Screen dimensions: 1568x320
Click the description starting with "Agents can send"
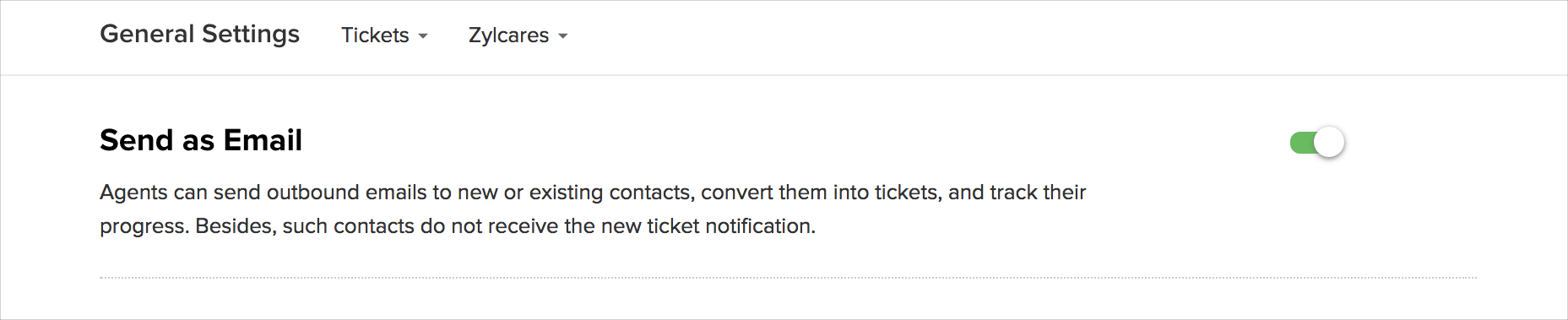pos(593,209)
